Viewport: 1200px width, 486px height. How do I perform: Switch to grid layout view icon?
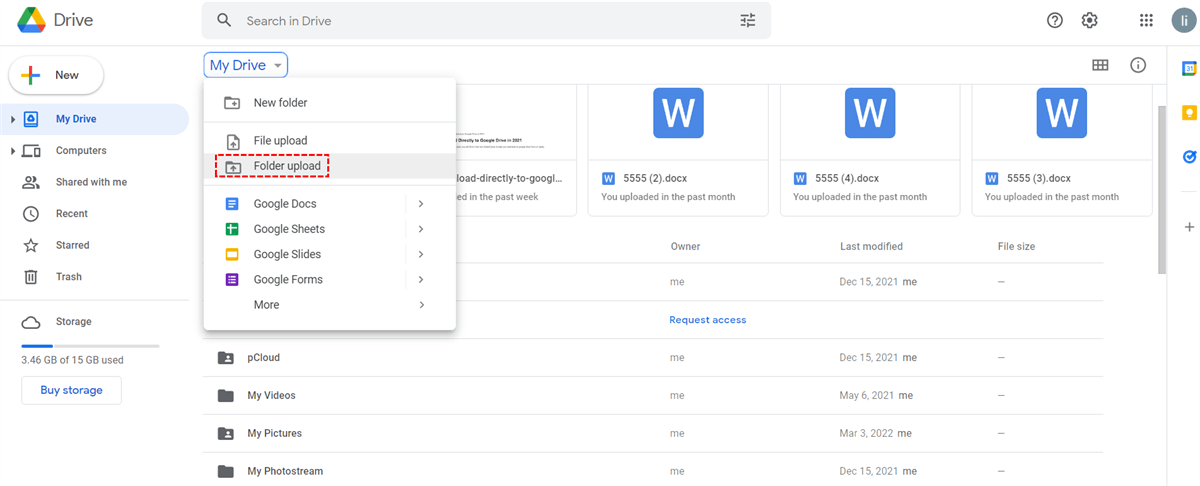[1100, 65]
